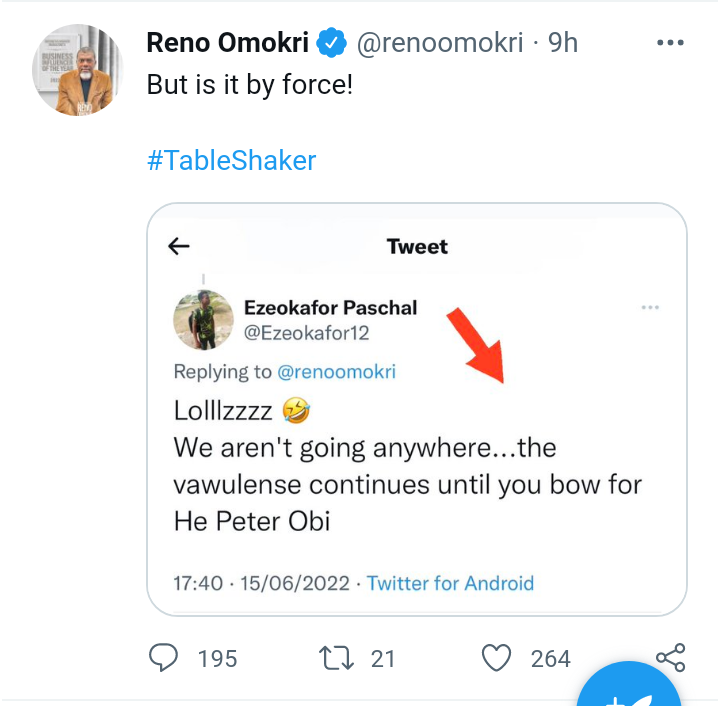Screen dimensions: 720x706
Task: Open quoted tweet's small three-dot menu
Action: click(x=650, y=307)
